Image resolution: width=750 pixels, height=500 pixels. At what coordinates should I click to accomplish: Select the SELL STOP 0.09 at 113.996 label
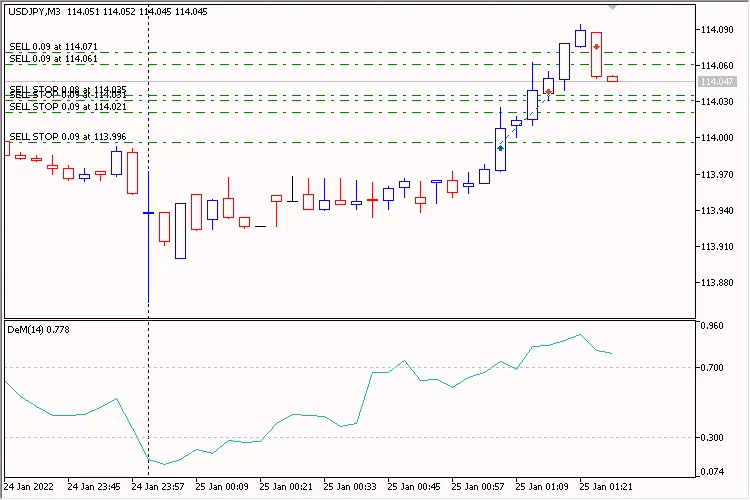pos(53,136)
